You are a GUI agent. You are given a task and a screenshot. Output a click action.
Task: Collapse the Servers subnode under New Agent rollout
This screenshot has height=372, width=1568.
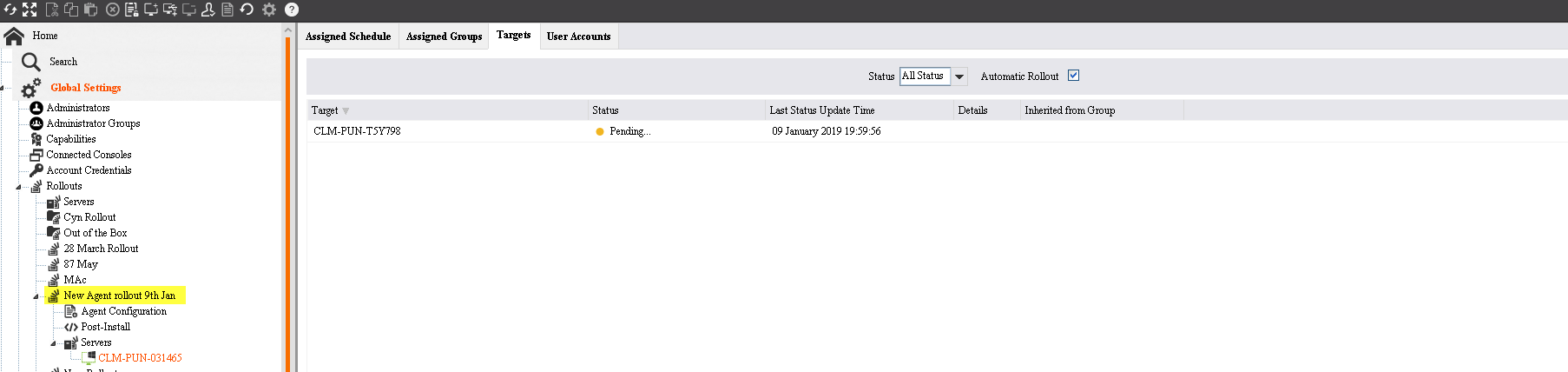tap(53, 343)
